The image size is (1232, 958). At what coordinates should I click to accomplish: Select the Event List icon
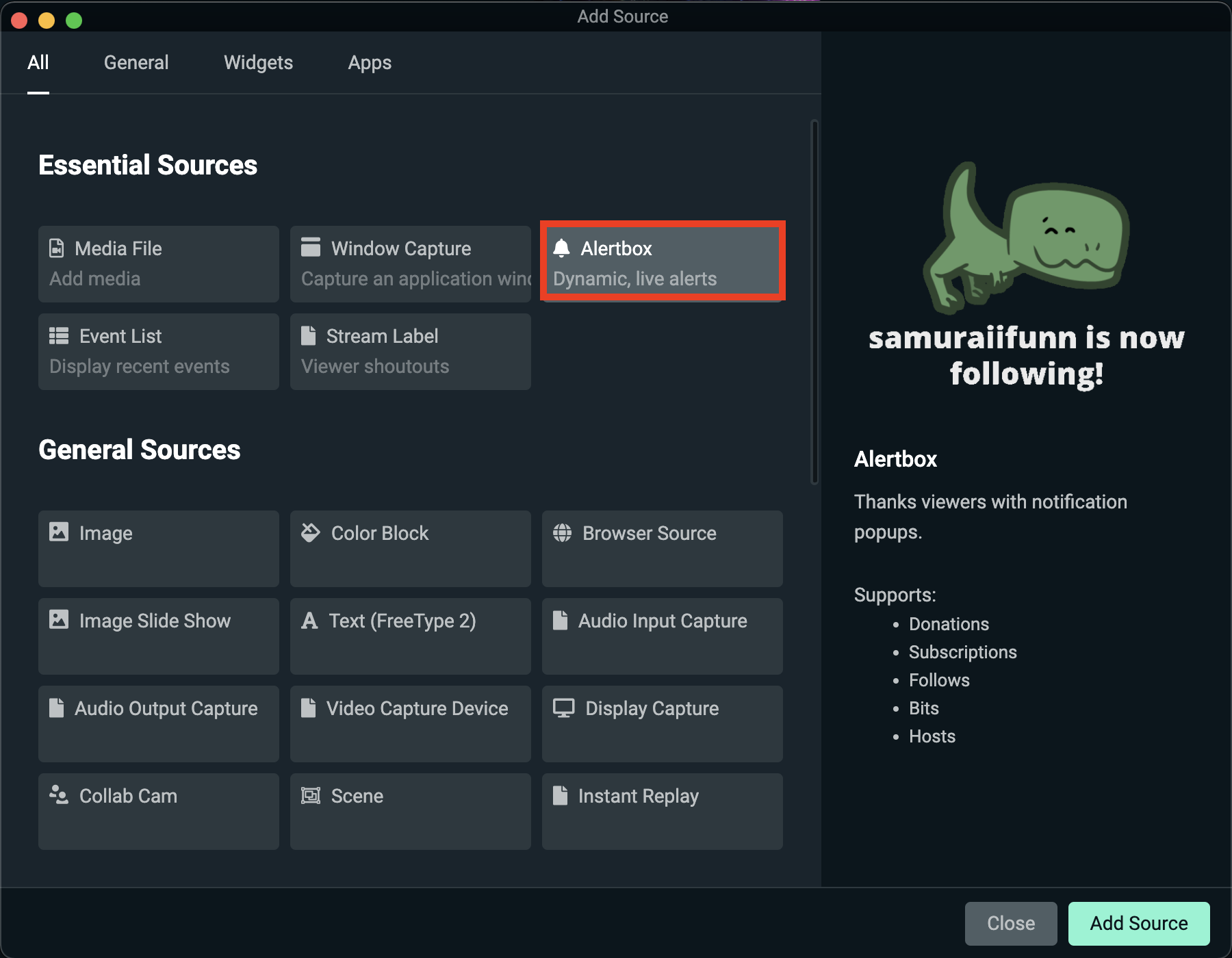click(x=59, y=335)
